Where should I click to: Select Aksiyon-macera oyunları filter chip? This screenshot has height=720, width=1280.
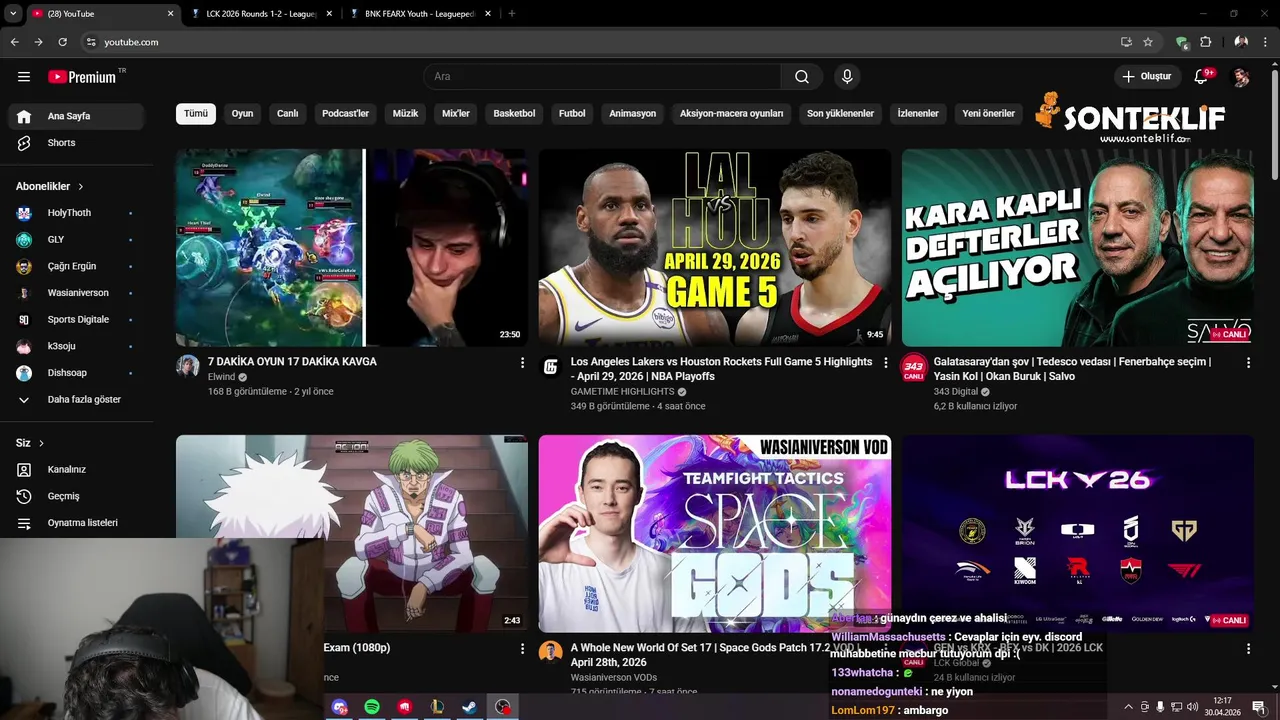point(732,113)
